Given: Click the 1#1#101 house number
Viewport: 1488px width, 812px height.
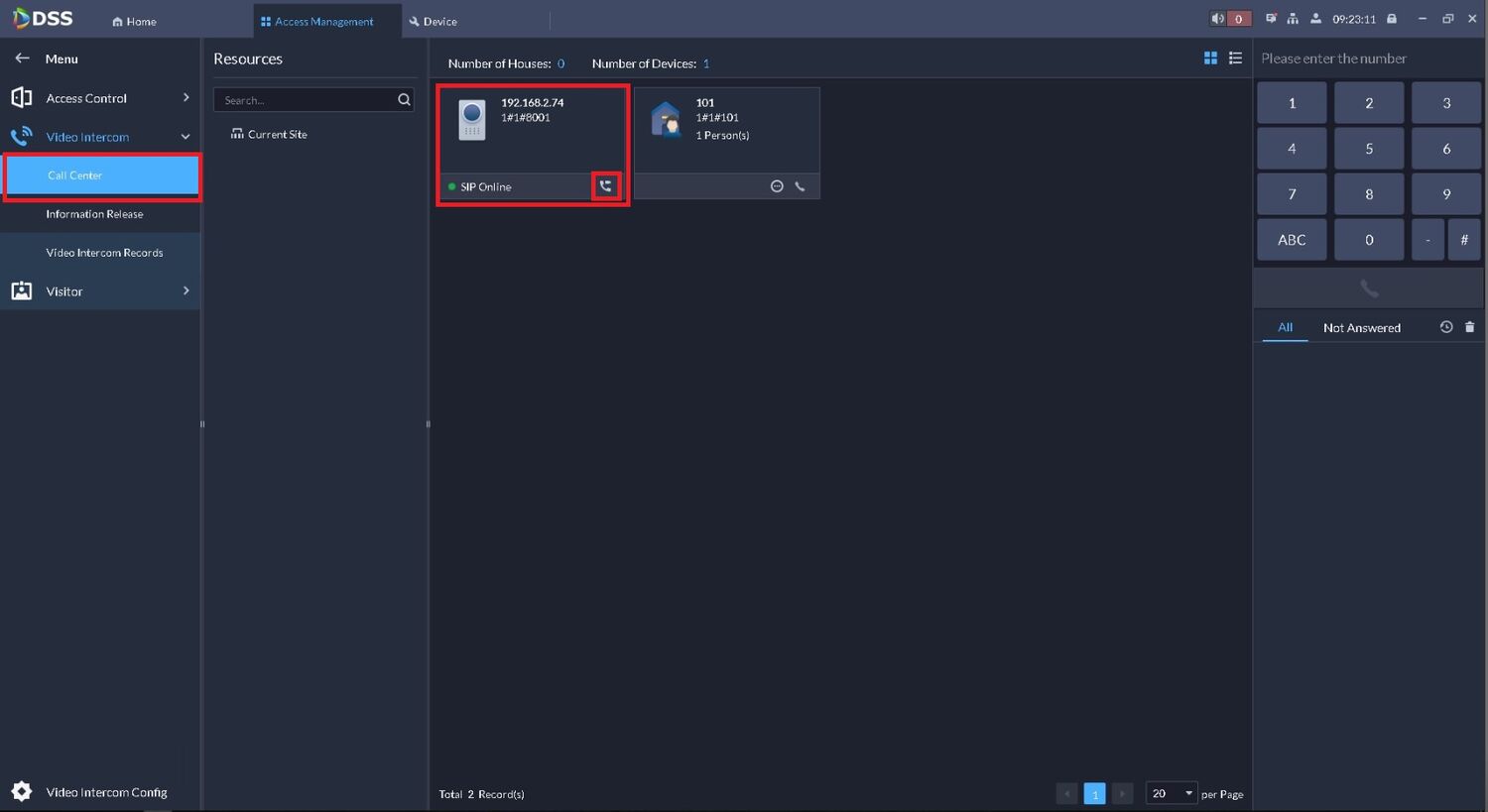Looking at the screenshot, I should [717, 117].
